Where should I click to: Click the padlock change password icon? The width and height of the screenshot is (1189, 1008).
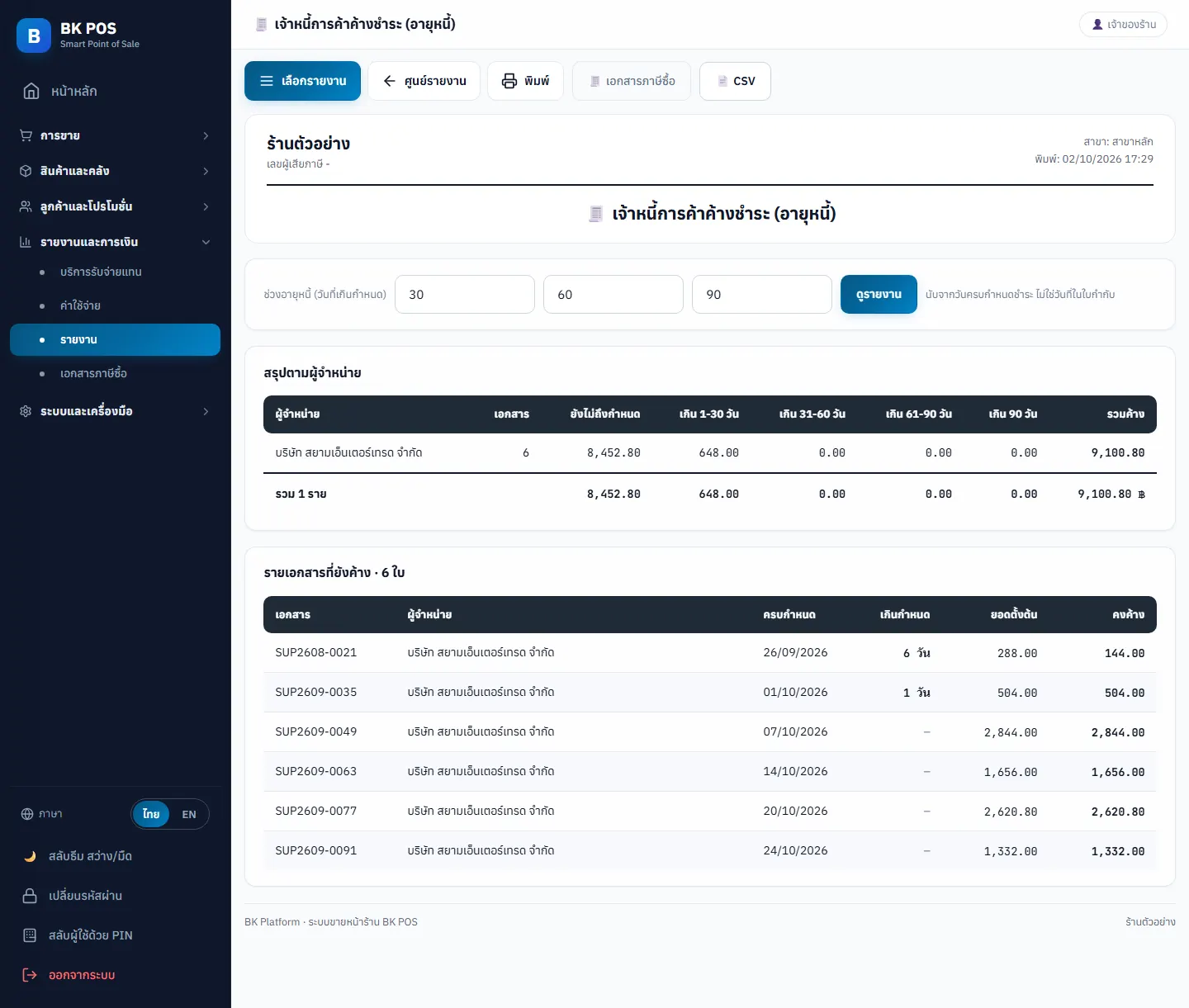[x=30, y=896]
